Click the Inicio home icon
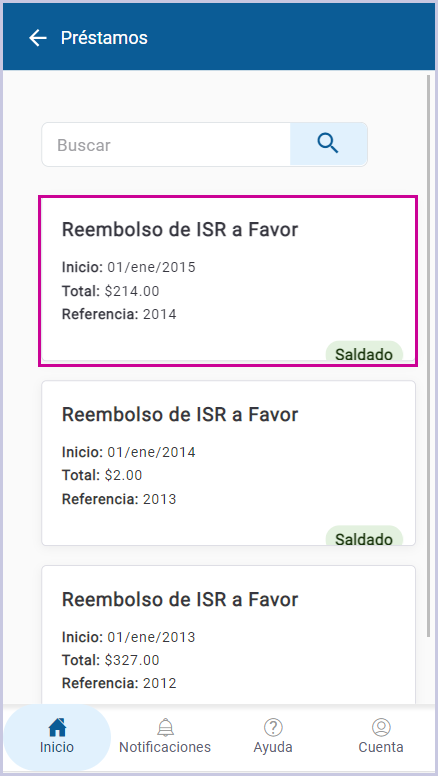 pos(57,728)
